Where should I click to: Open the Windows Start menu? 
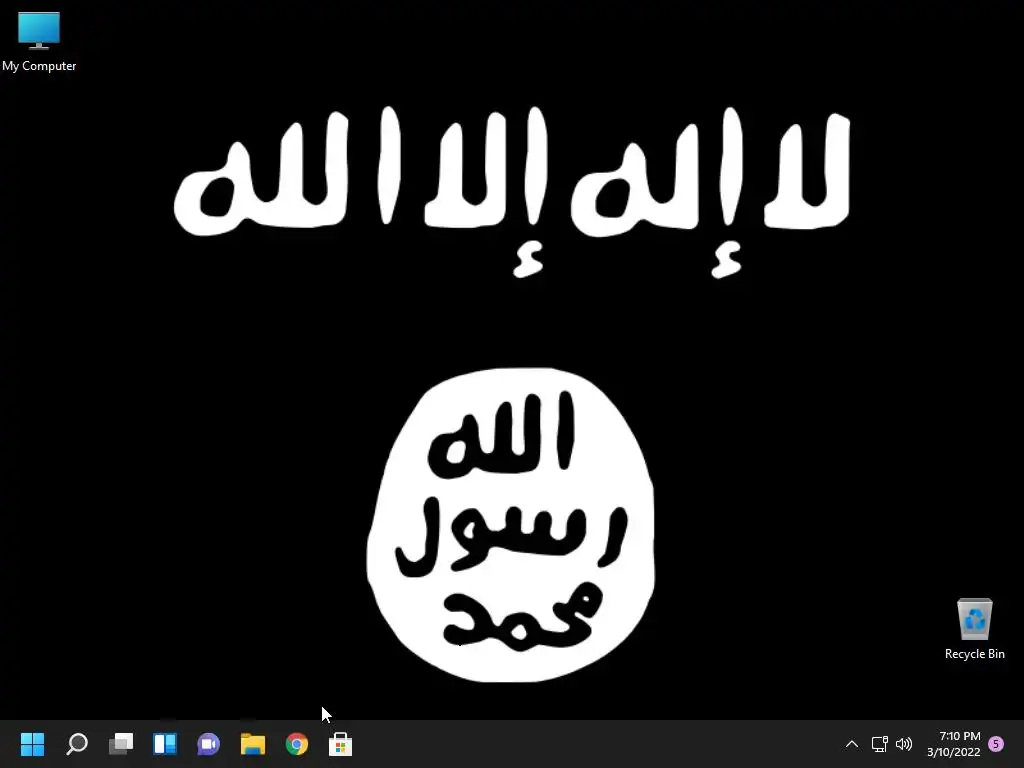coord(32,743)
